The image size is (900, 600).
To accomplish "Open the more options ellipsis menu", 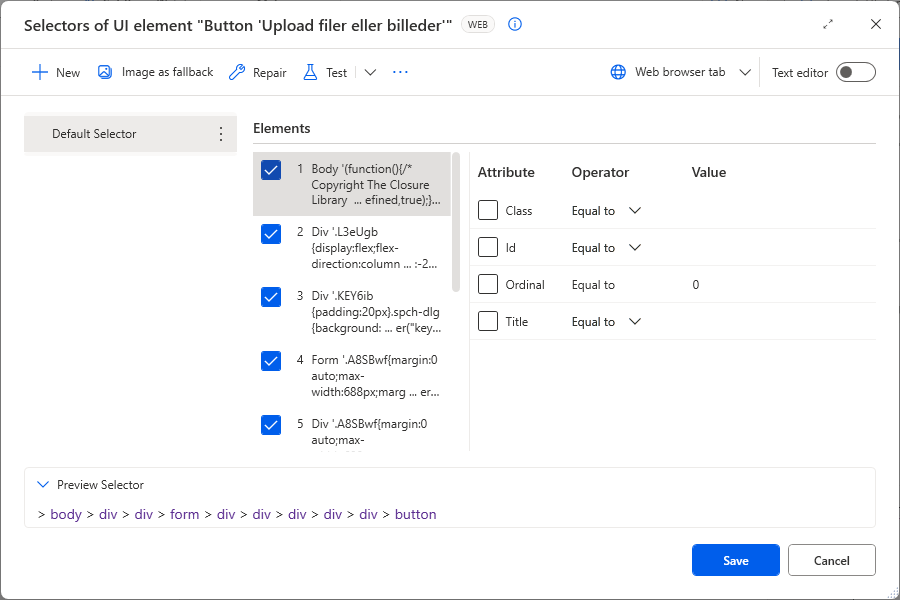I will click(400, 72).
